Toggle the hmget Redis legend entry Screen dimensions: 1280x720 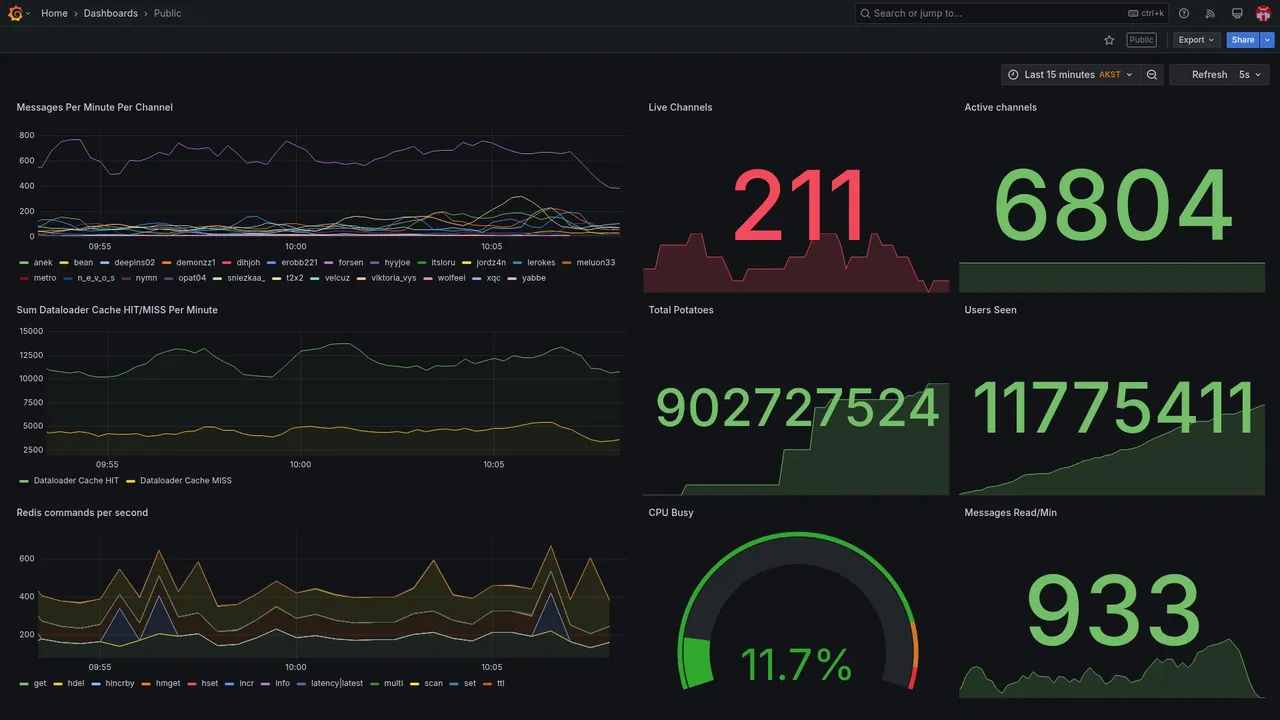click(168, 684)
